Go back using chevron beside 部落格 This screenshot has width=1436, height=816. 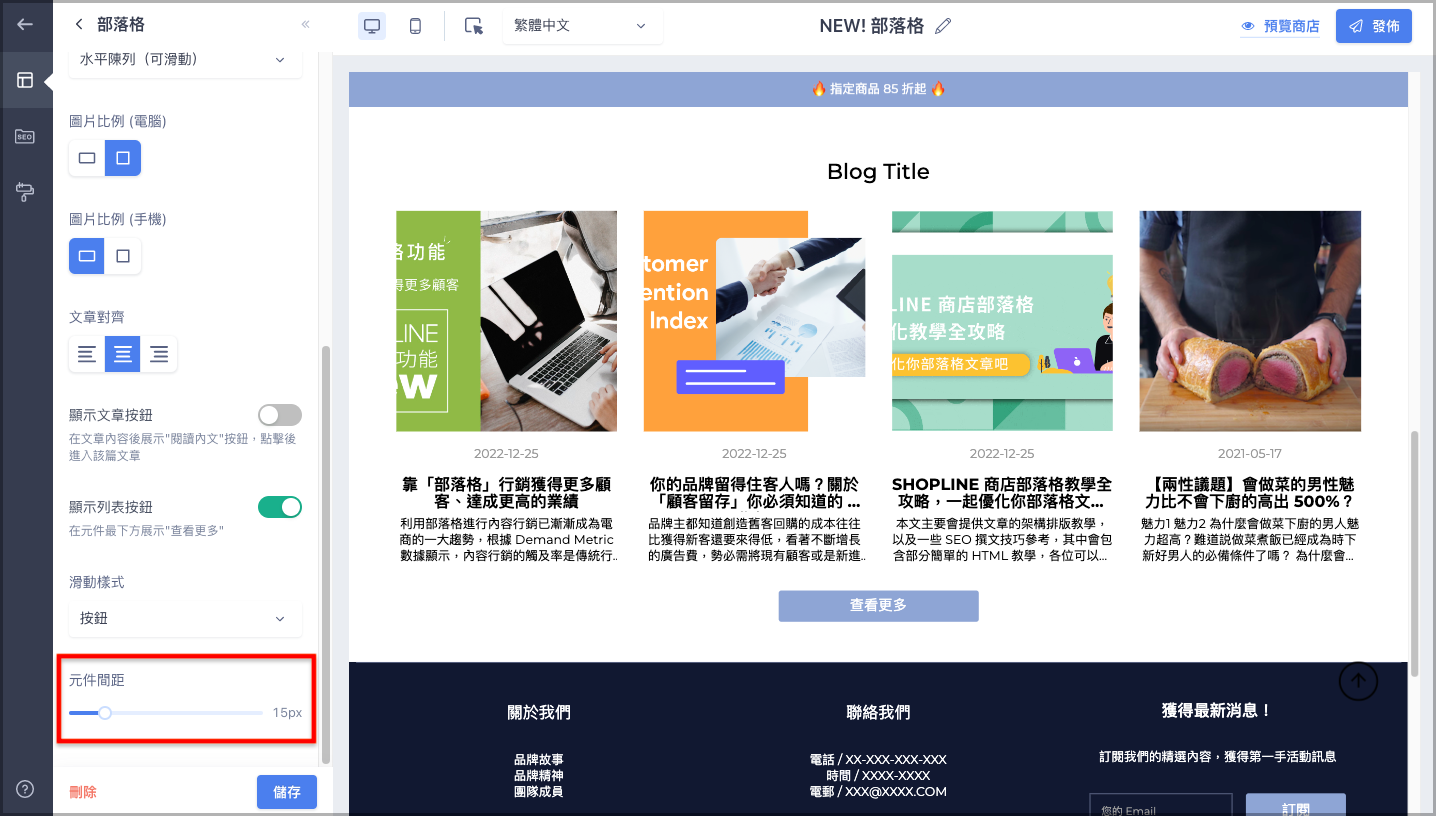point(80,25)
